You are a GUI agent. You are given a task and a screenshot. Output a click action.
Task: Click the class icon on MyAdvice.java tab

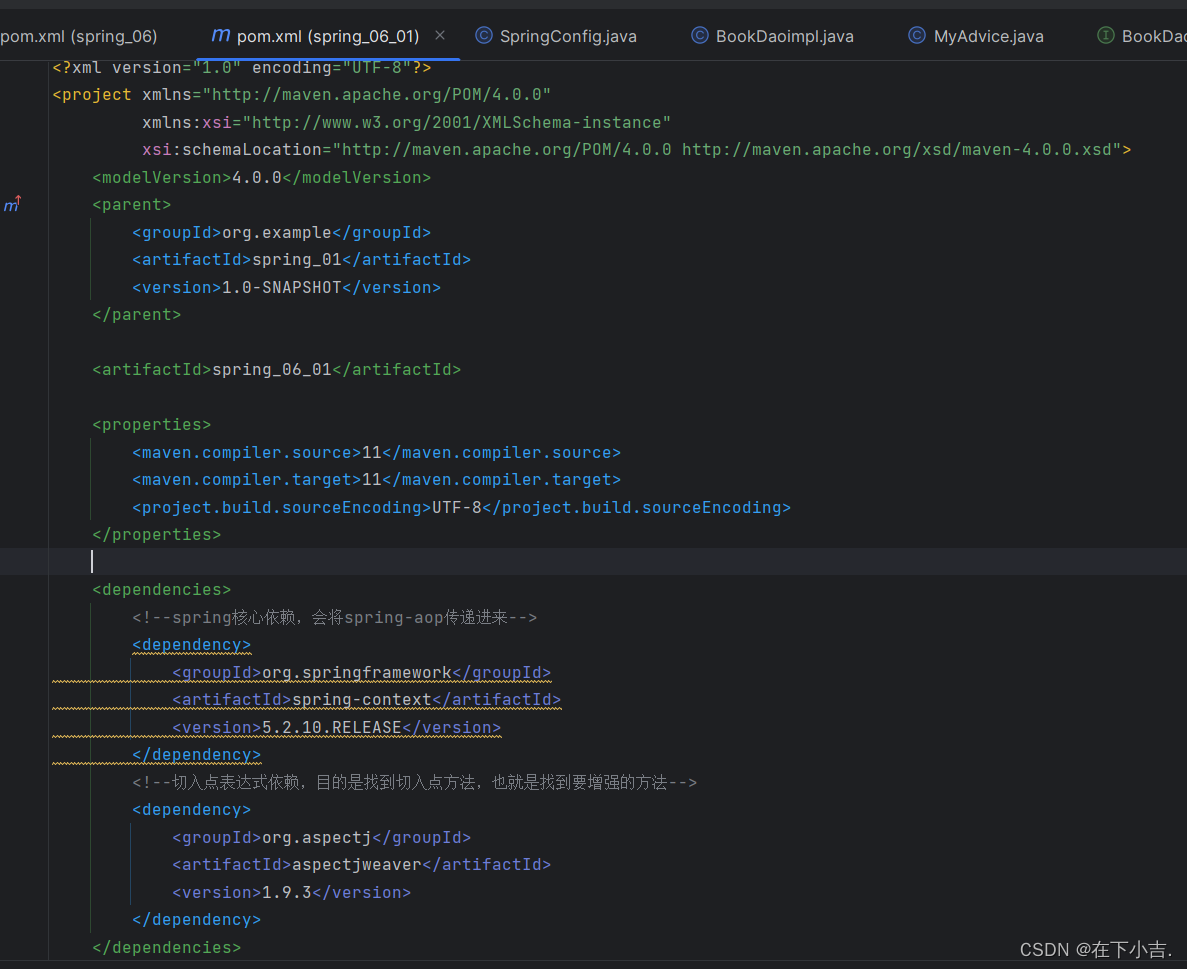917,36
